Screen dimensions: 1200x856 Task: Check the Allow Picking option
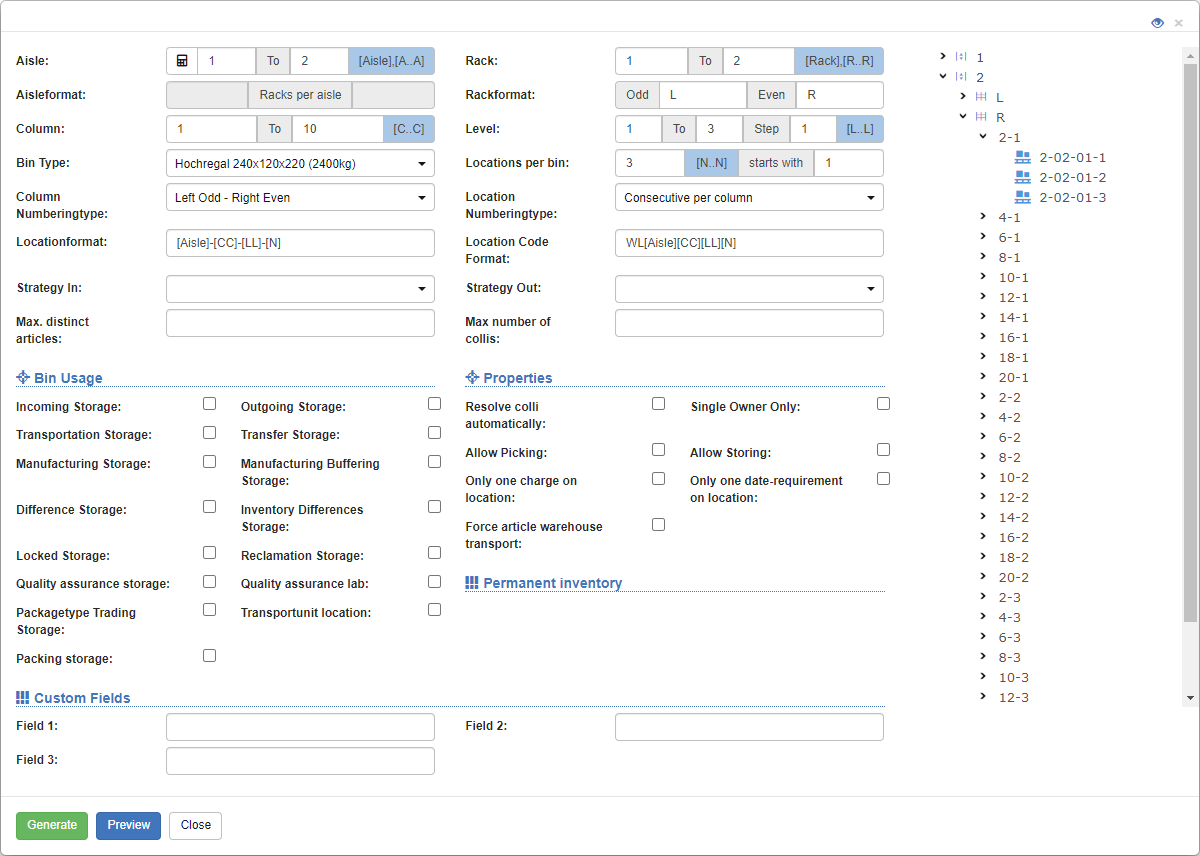[x=658, y=449]
